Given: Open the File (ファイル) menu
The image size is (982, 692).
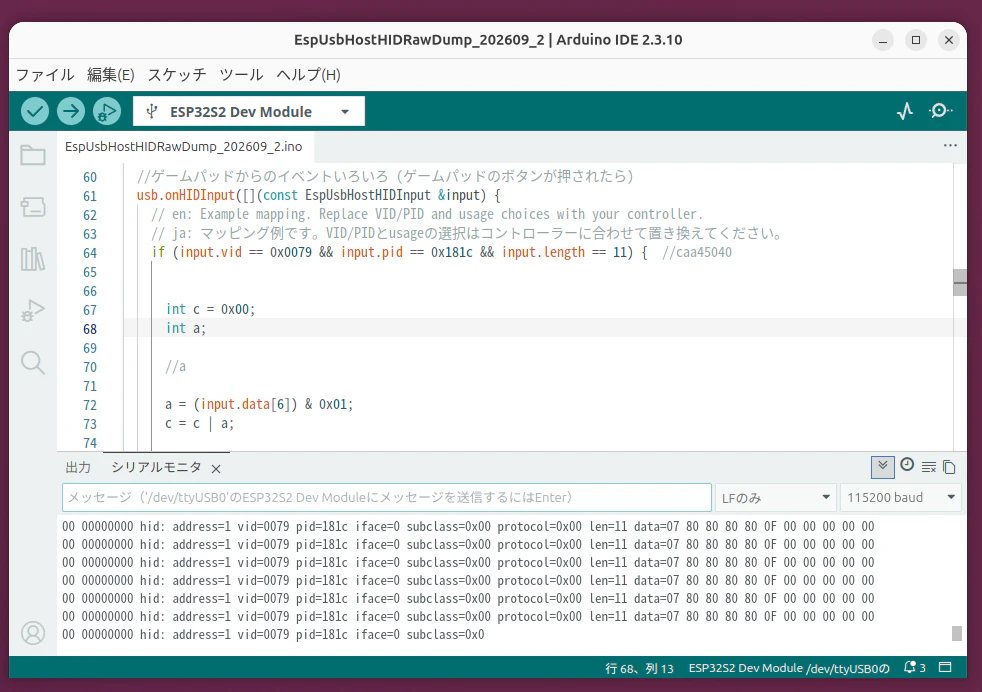Looking at the screenshot, I should [44, 75].
